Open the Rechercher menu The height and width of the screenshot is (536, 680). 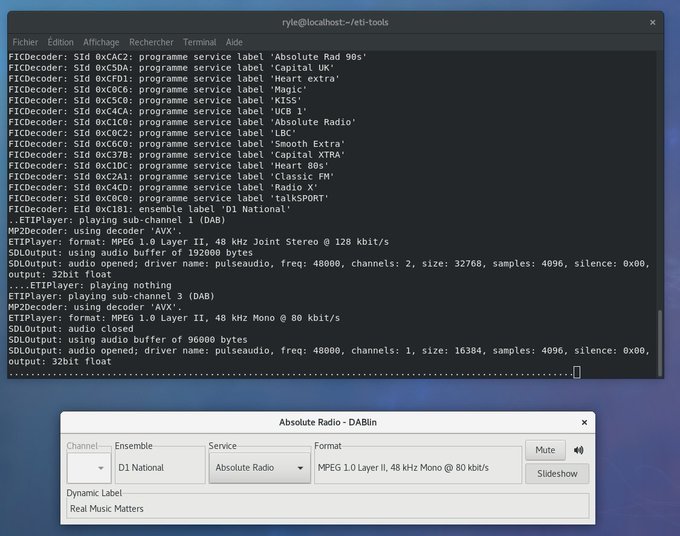151,42
